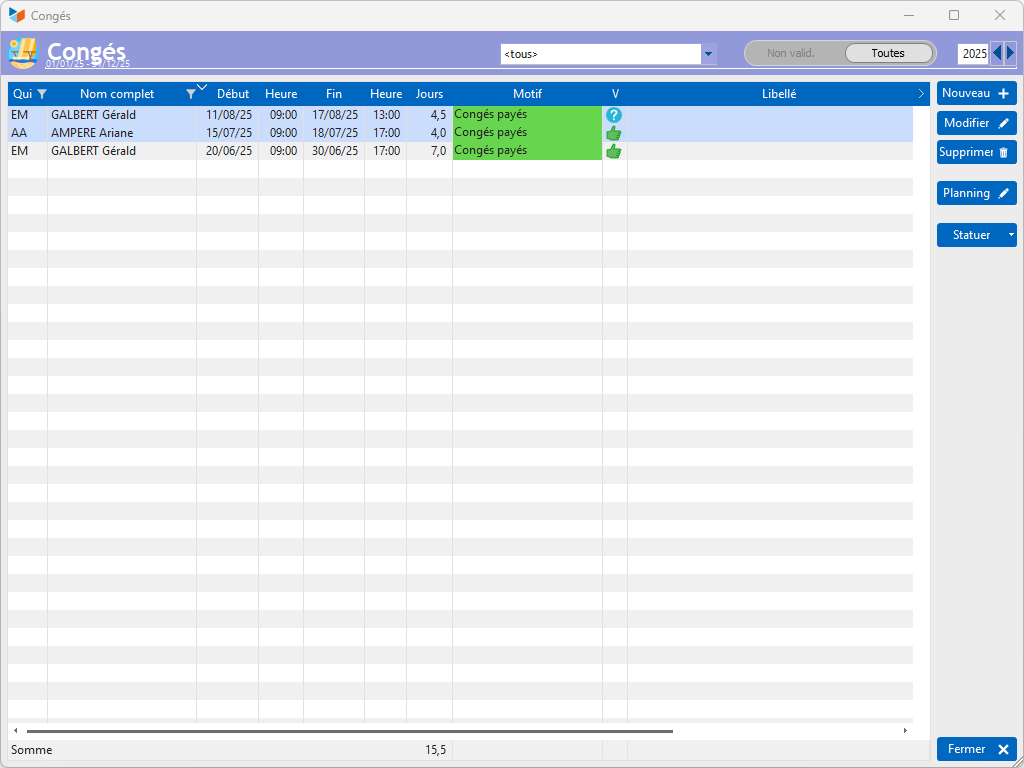Viewport: 1024px width, 768px height.
Task: Open the <tous> employee dropdown
Action: [x=709, y=54]
